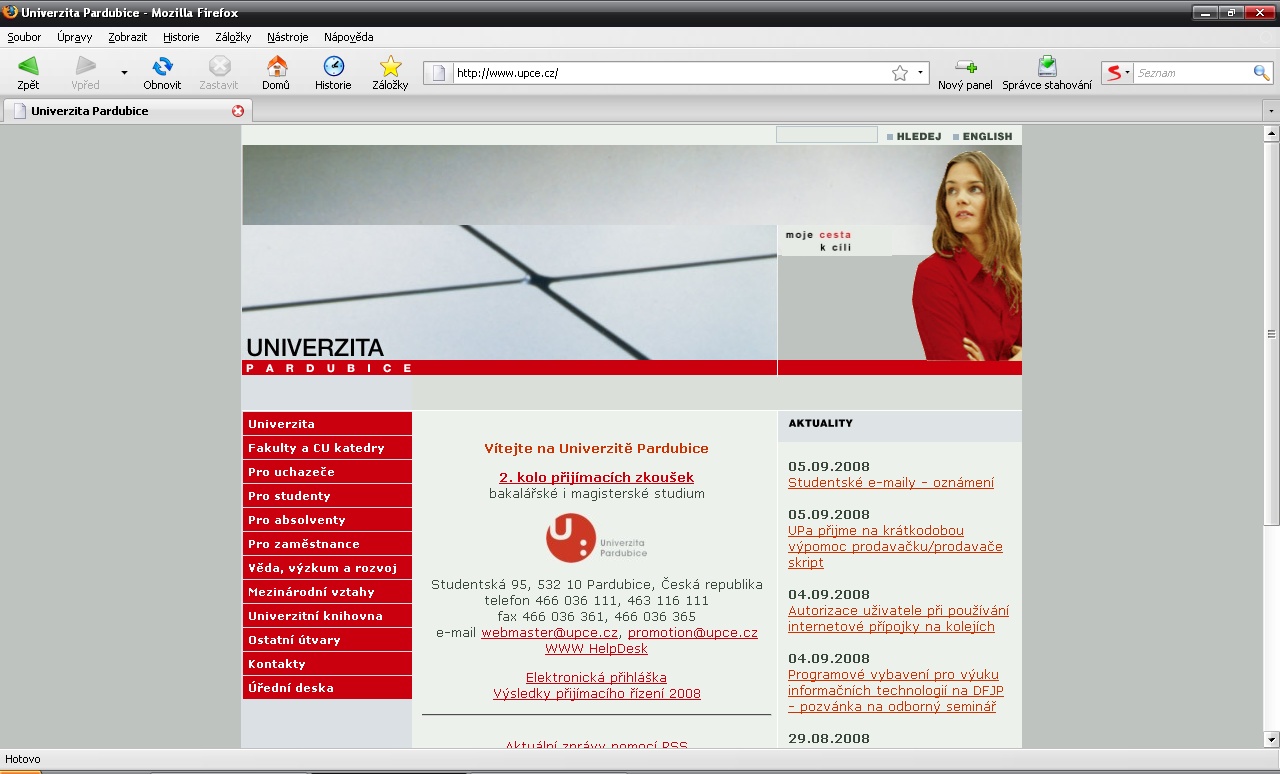The image size is (1280, 774).
Task: Open the Pro studenty section
Action: [x=327, y=496]
